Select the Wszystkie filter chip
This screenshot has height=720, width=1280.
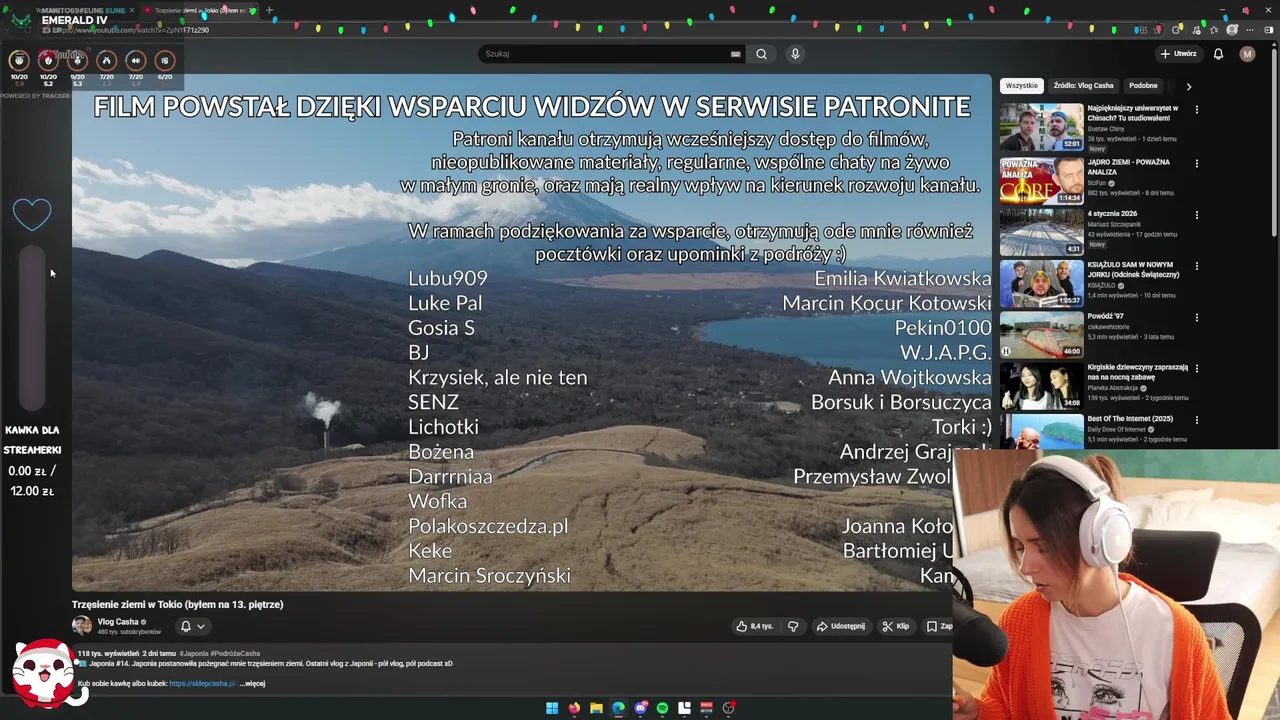(1021, 86)
